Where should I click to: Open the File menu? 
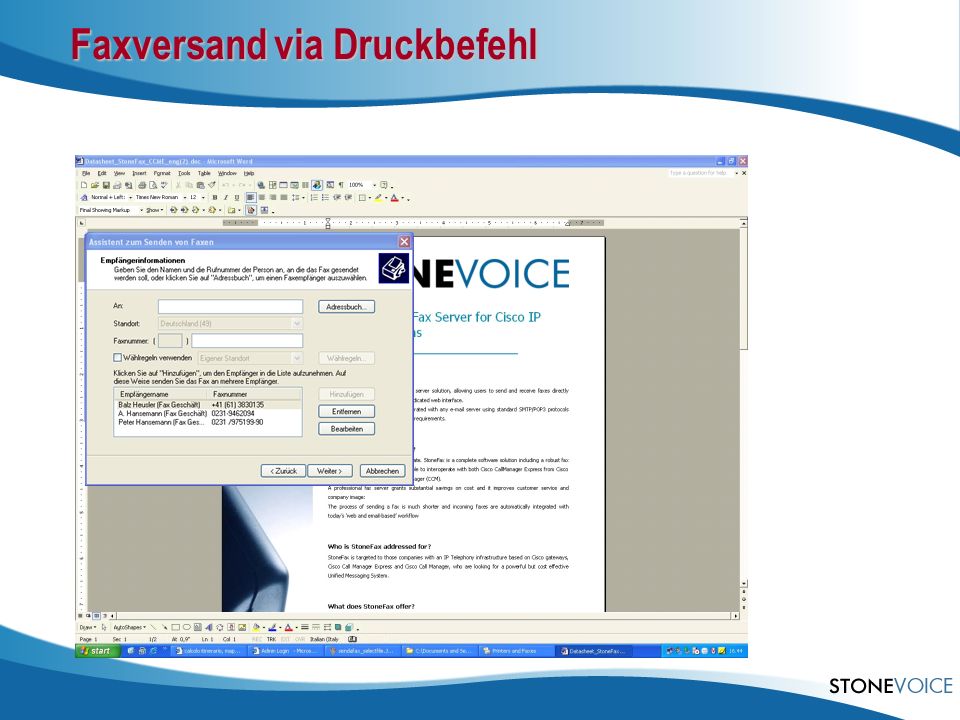click(x=86, y=173)
